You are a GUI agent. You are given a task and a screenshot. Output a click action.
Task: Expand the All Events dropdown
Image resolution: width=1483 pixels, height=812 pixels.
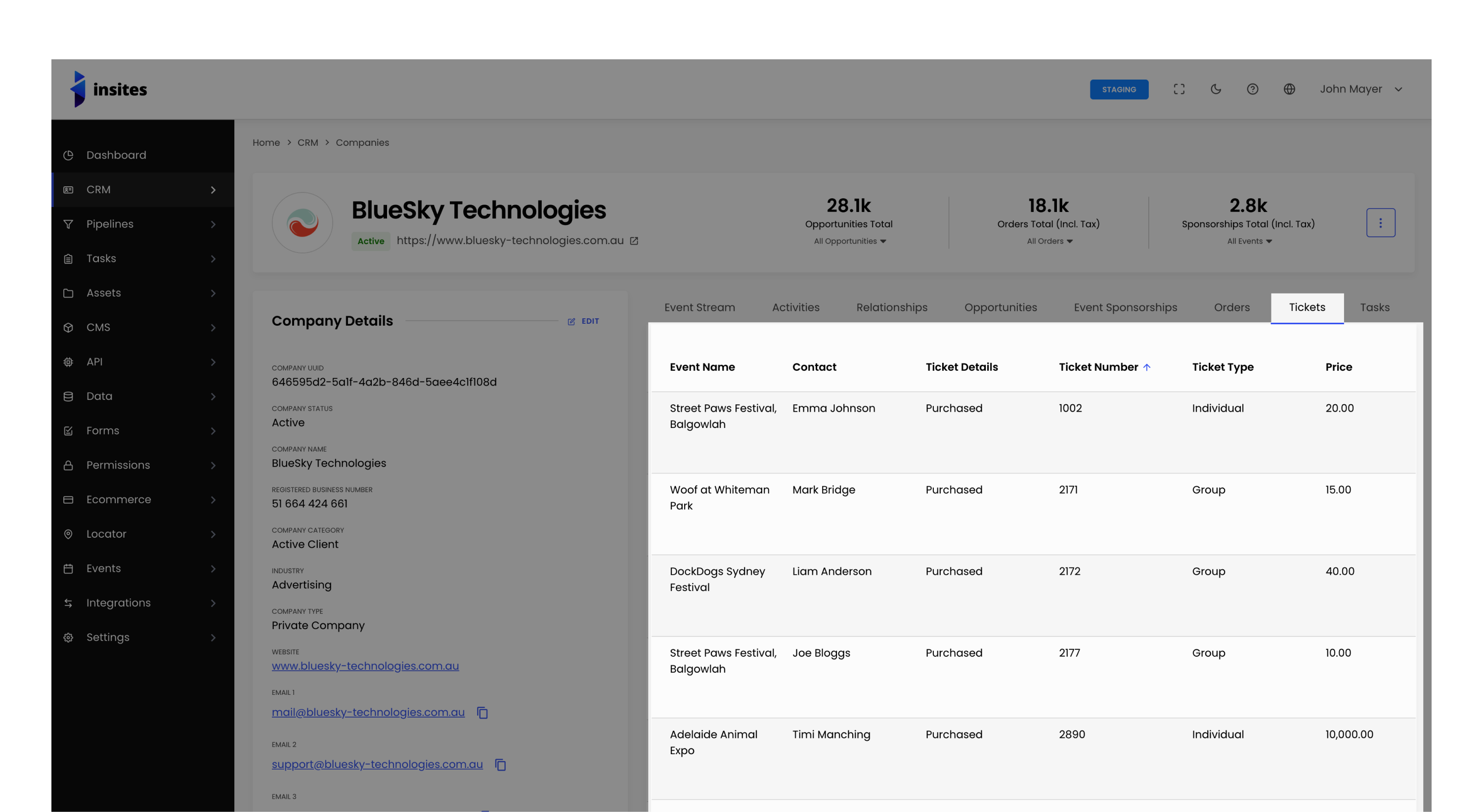click(1249, 241)
